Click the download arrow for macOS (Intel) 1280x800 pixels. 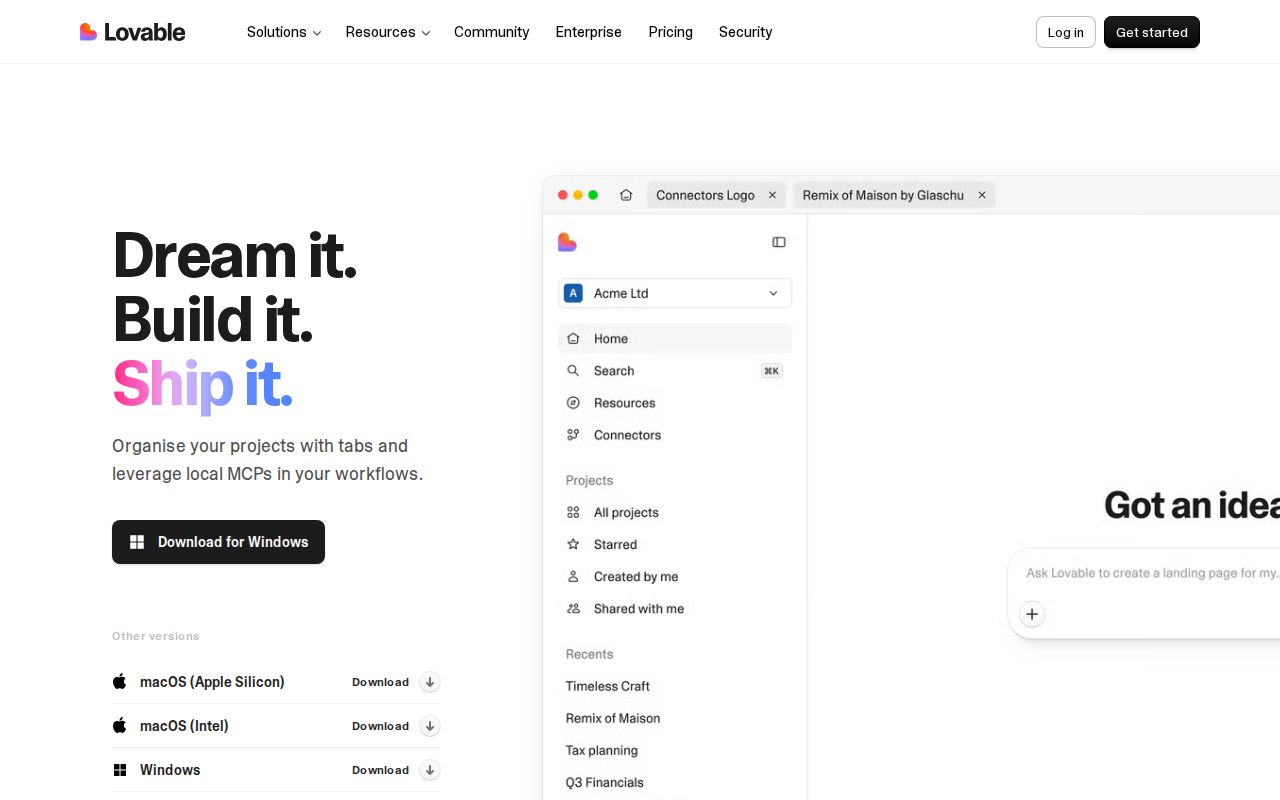pos(430,726)
